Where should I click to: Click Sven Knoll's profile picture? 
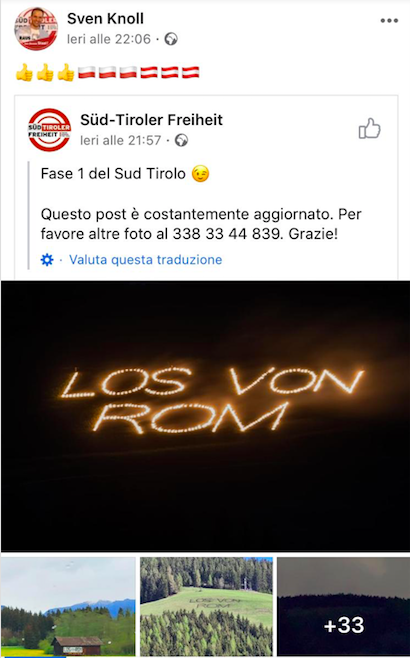click(x=36, y=29)
